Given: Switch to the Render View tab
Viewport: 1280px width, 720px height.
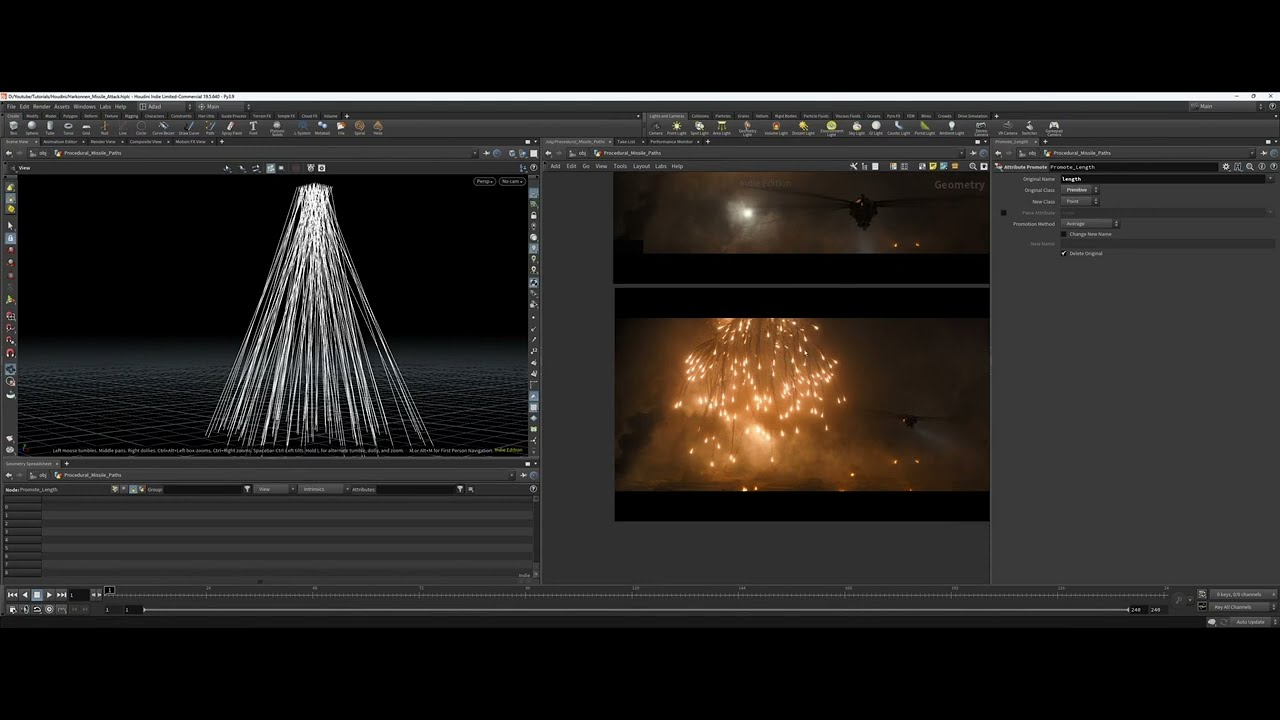Looking at the screenshot, I should click(x=103, y=142).
